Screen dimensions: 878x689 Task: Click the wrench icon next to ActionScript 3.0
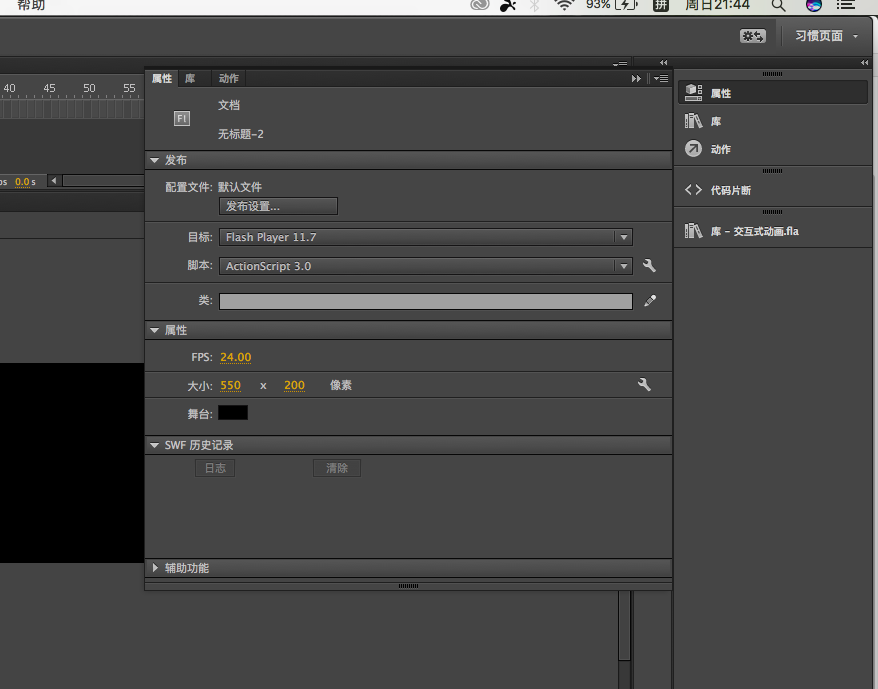(x=649, y=266)
